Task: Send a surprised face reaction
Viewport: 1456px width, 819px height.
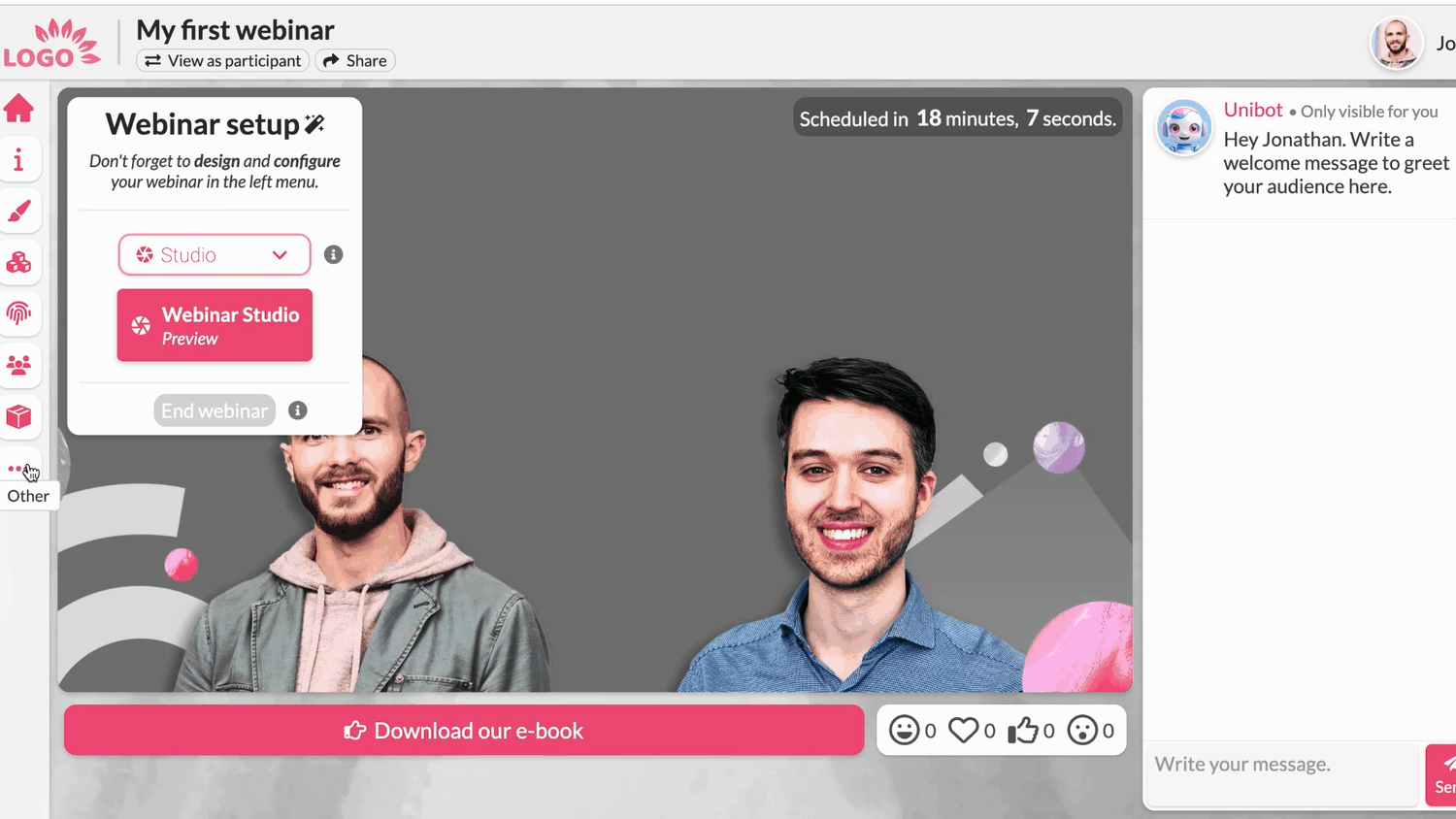Action: coord(1084,730)
